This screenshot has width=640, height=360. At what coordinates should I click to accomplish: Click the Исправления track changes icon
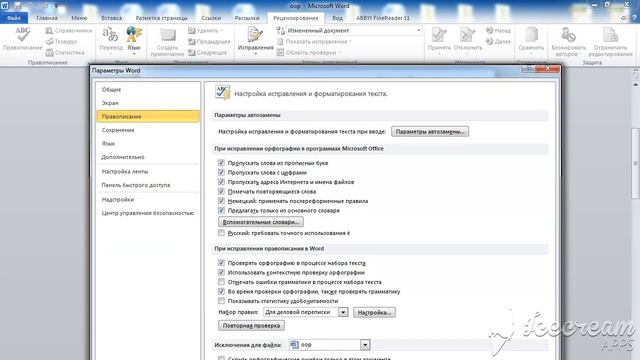pyautogui.click(x=255, y=35)
